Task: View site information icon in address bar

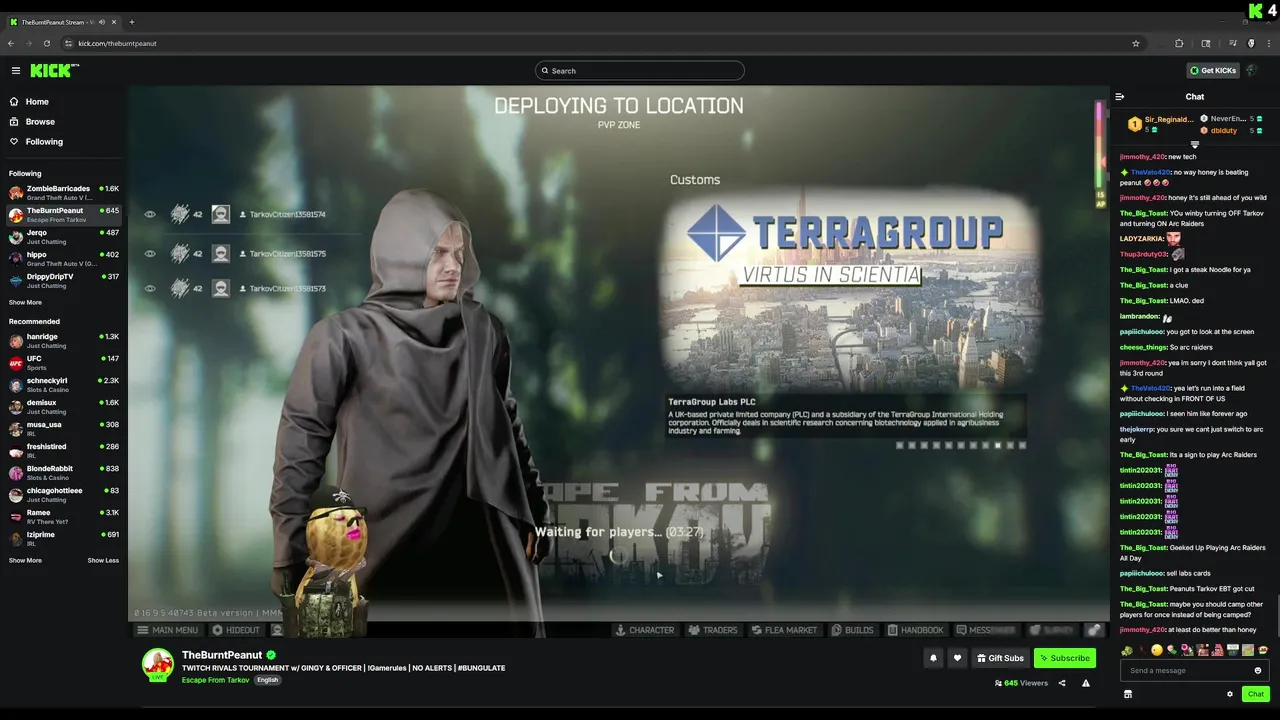Action: [69, 43]
